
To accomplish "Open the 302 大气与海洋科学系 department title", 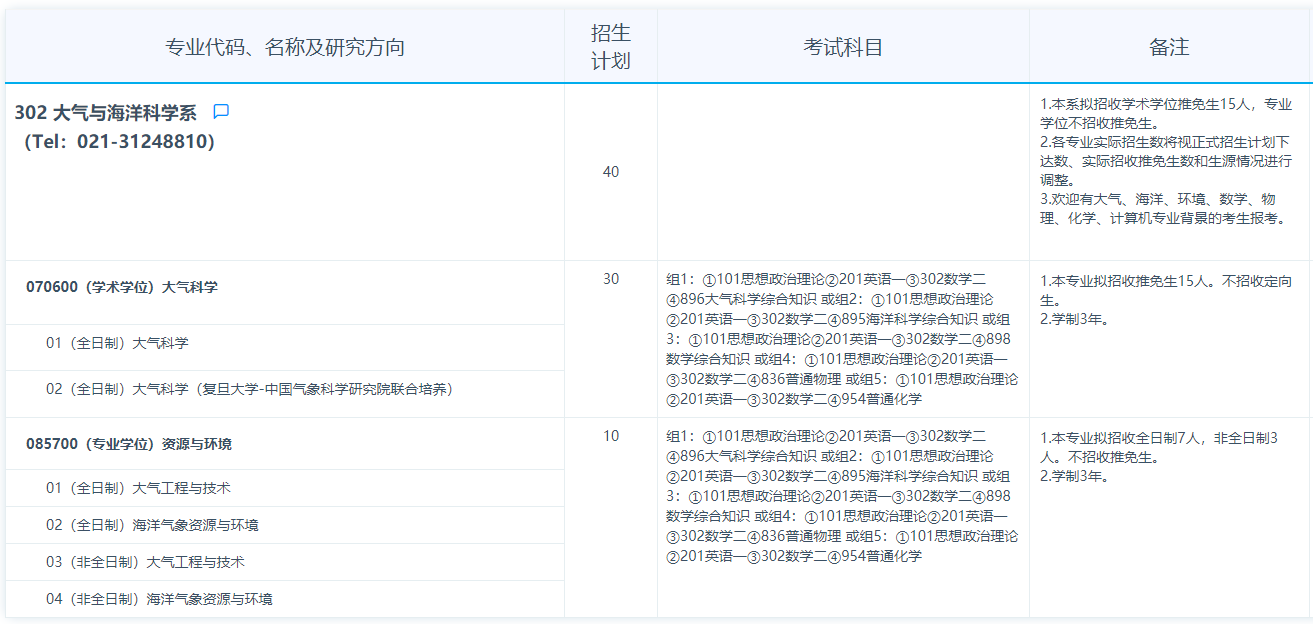I will 106,113.
